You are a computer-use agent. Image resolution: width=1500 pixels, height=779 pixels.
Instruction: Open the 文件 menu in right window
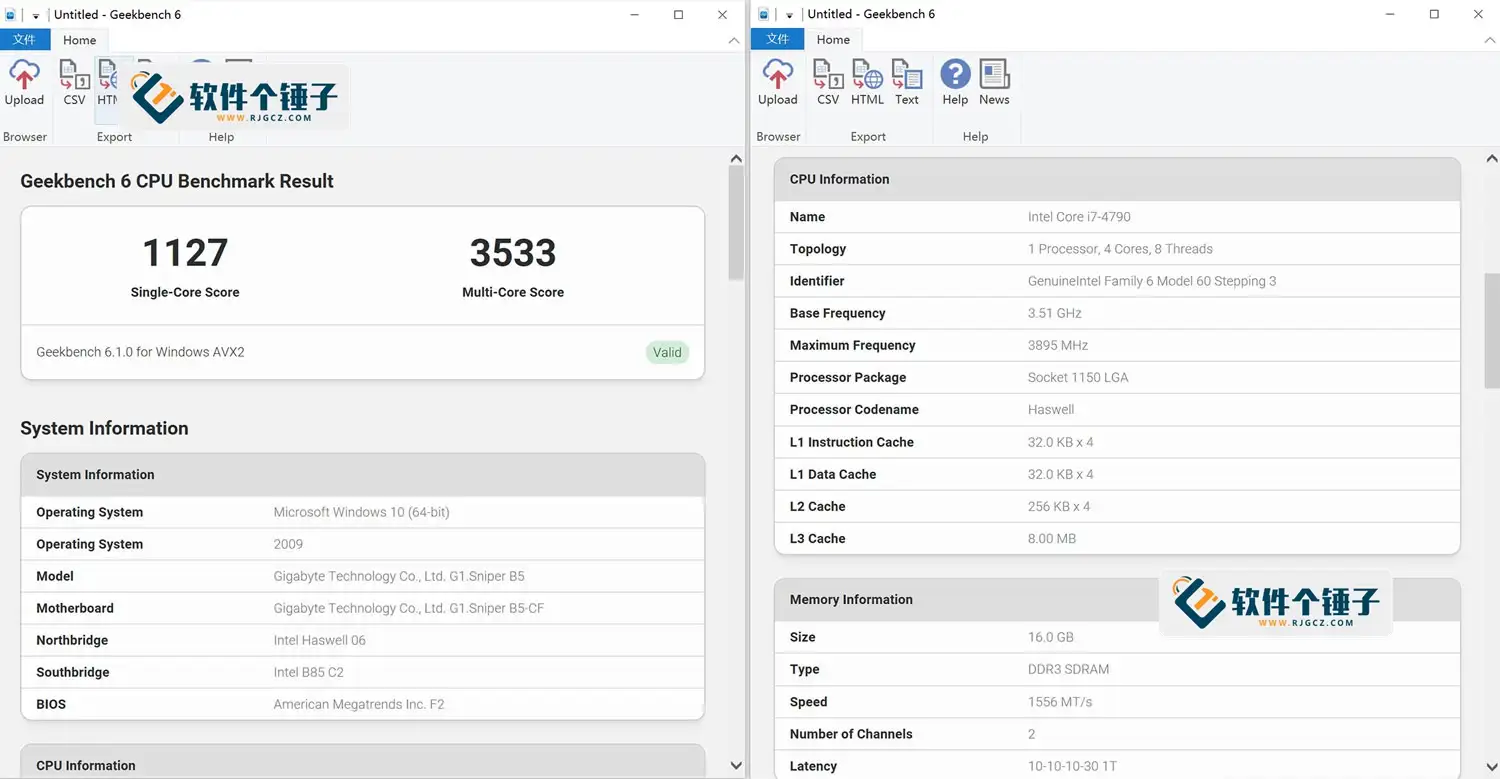tap(778, 40)
